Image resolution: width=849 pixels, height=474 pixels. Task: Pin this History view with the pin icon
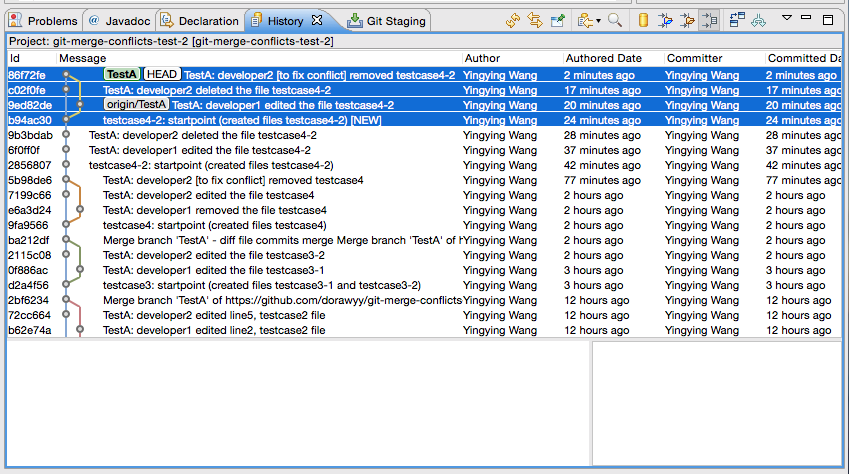(x=557, y=21)
